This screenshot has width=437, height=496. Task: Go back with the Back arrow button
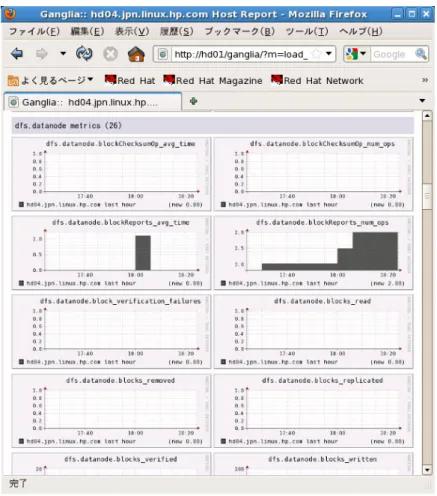[17, 54]
